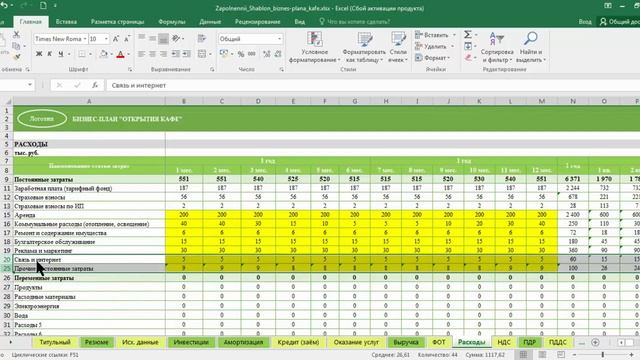Decrease font size with the smaller A

127,39
